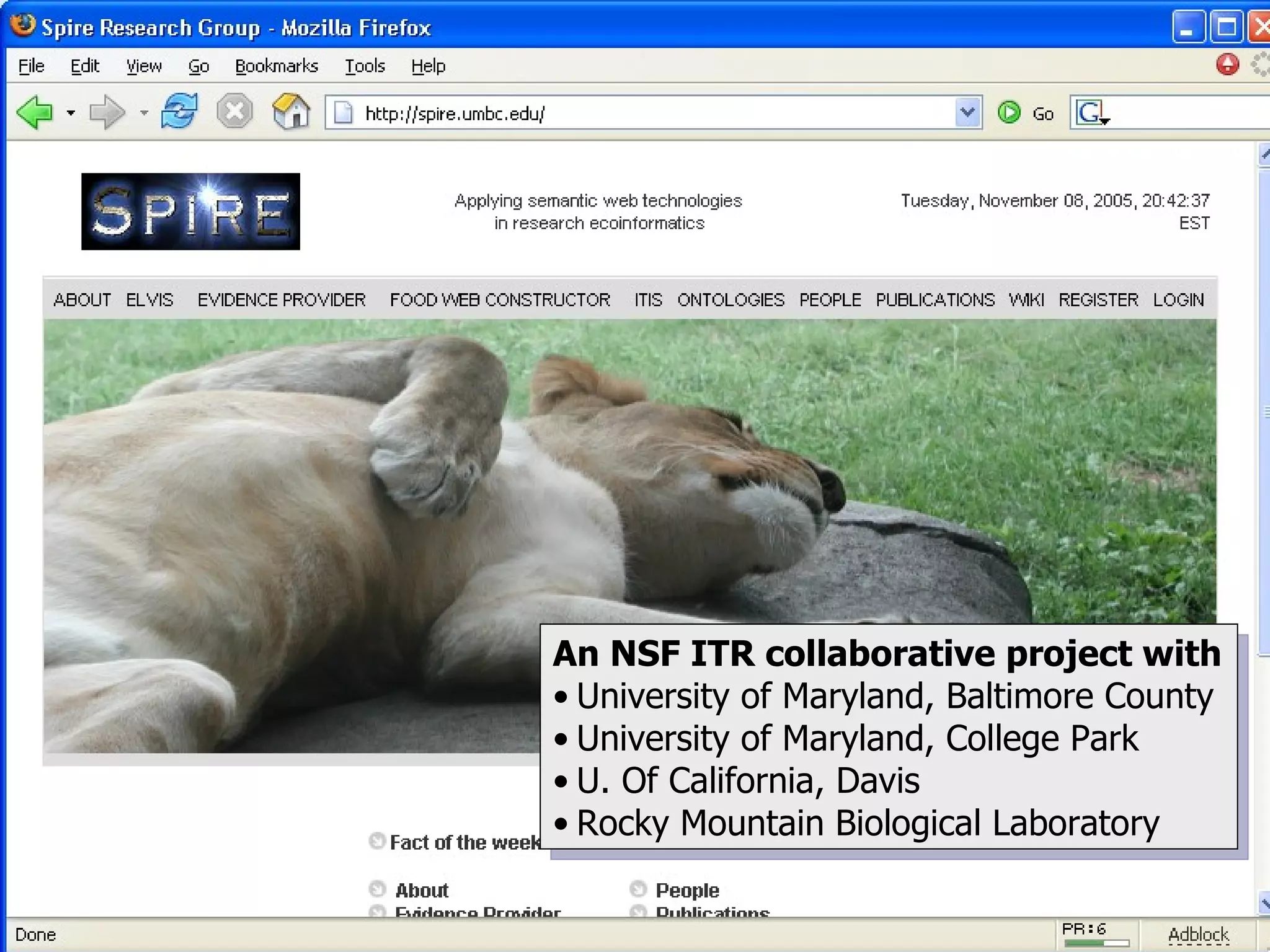This screenshot has width=1270, height=952.
Task: Click the Fact of the week heading
Action: coord(464,842)
